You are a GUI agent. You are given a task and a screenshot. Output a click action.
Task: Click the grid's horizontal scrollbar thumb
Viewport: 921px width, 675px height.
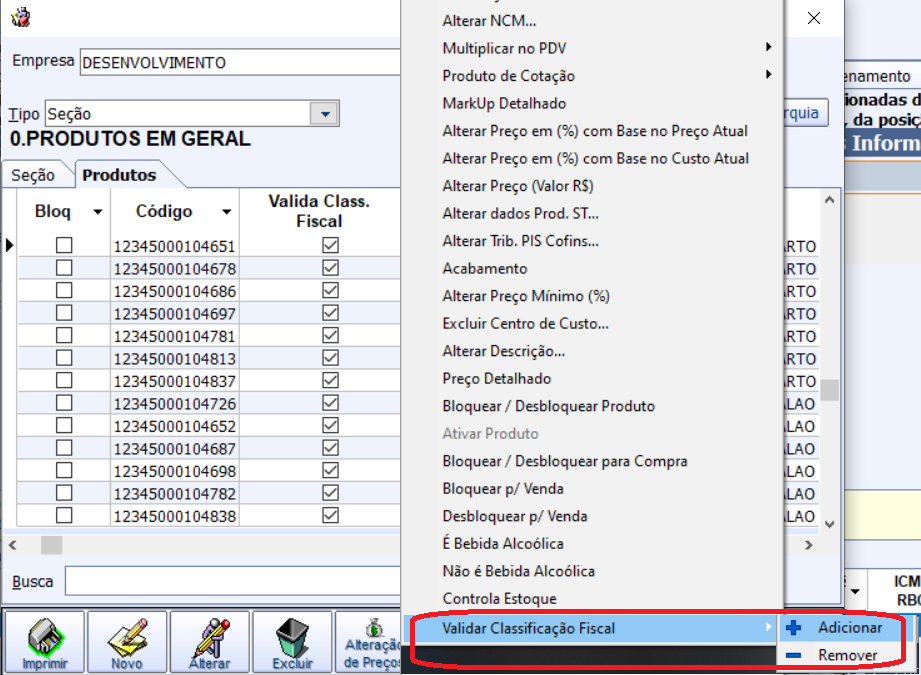[51, 545]
